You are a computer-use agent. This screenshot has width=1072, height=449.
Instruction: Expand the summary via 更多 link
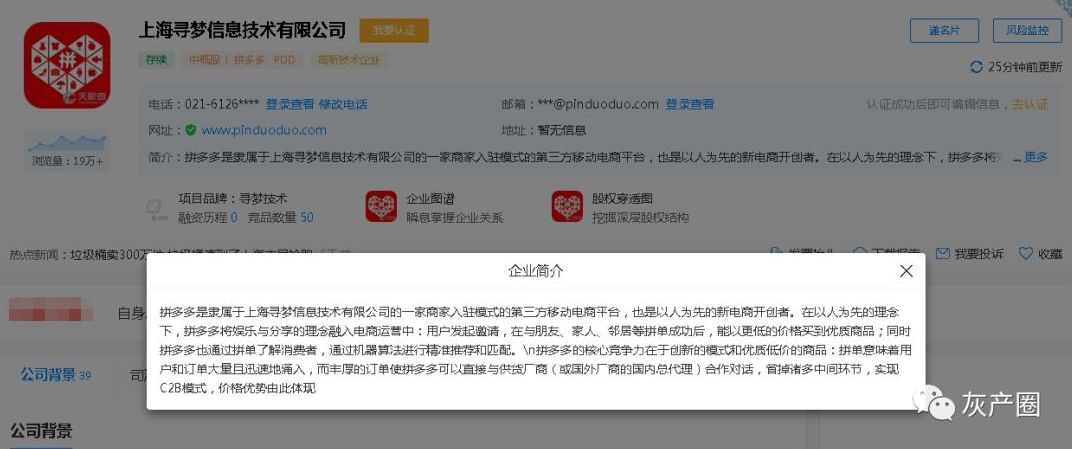1035,157
